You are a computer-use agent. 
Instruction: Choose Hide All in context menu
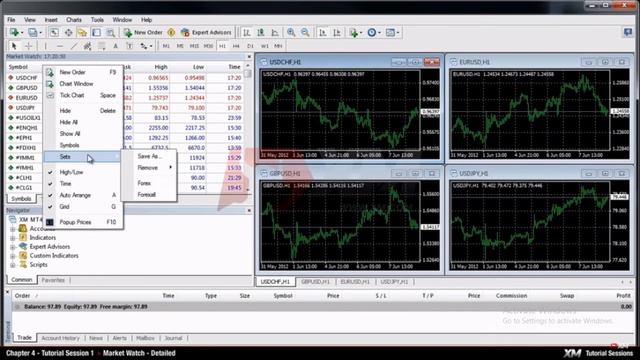pyautogui.click(x=83, y=122)
